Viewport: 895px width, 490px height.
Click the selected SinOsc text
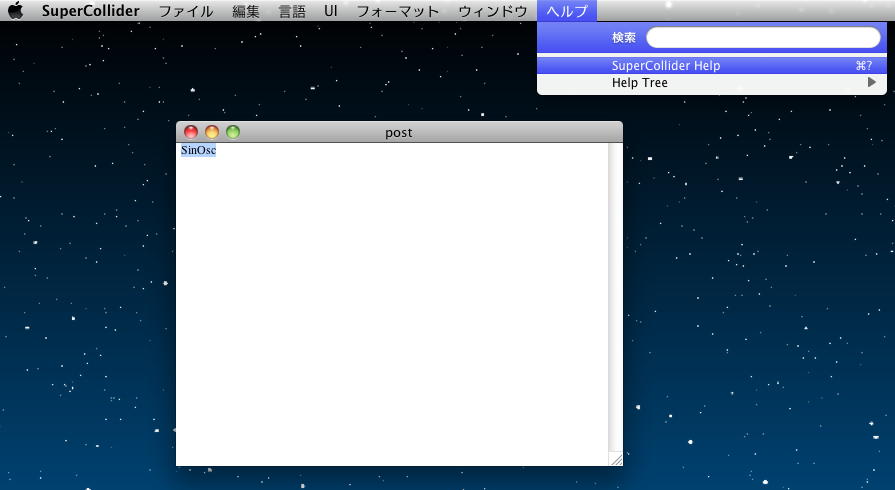[x=199, y=150]
